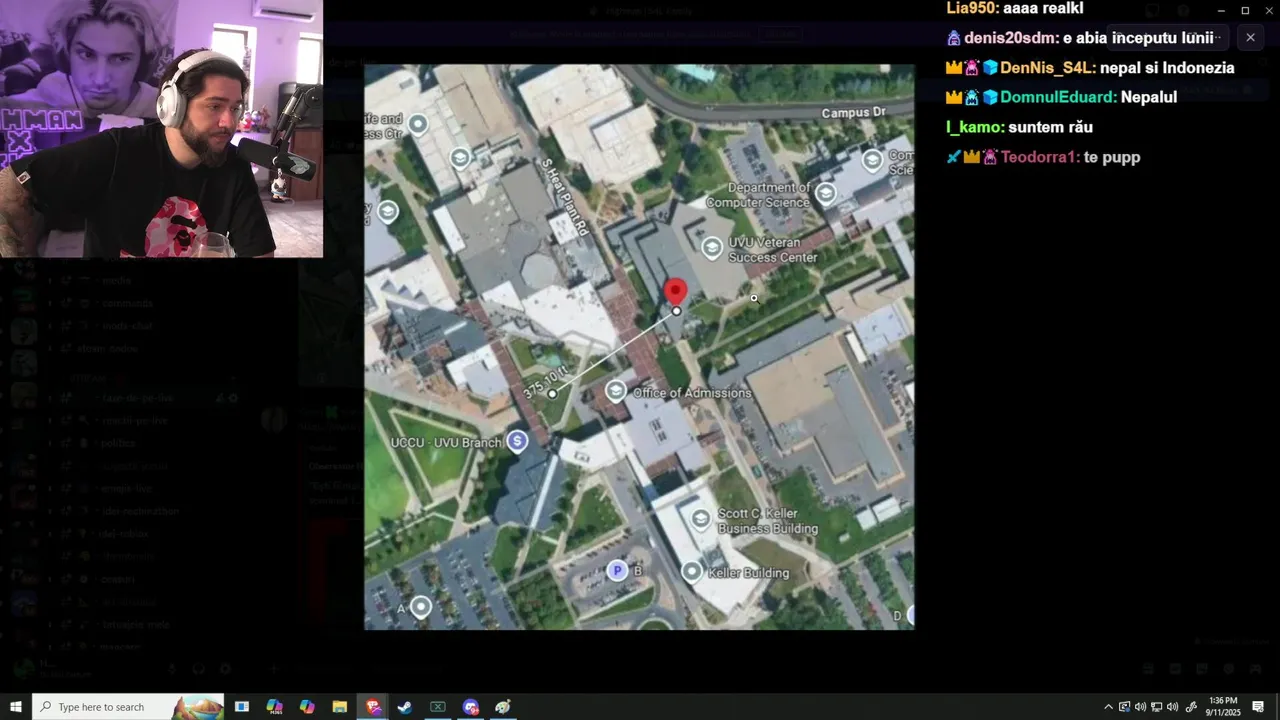Click the purple parking P icon

[x=618, y=571]
